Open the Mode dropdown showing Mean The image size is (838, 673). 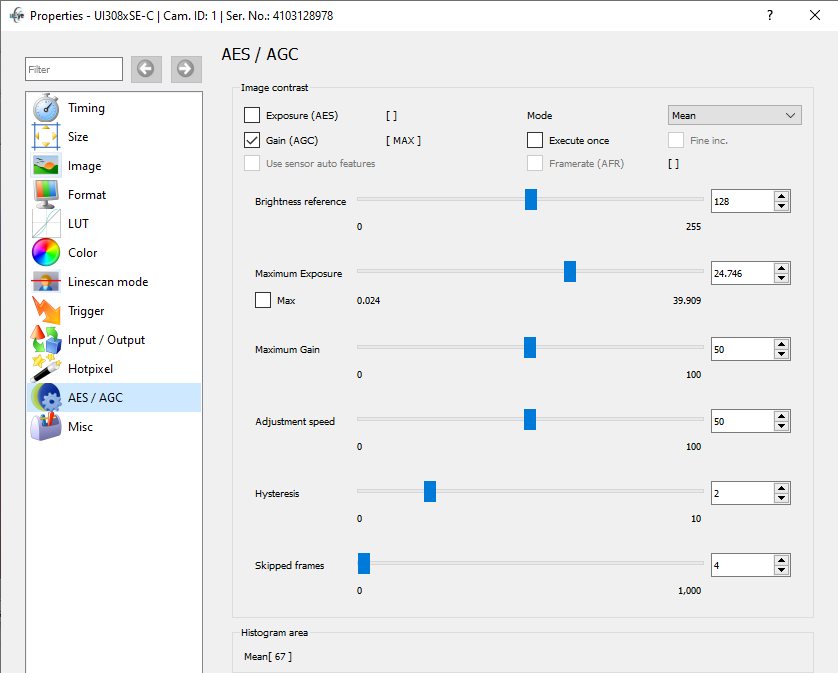[x=734, y=115]
